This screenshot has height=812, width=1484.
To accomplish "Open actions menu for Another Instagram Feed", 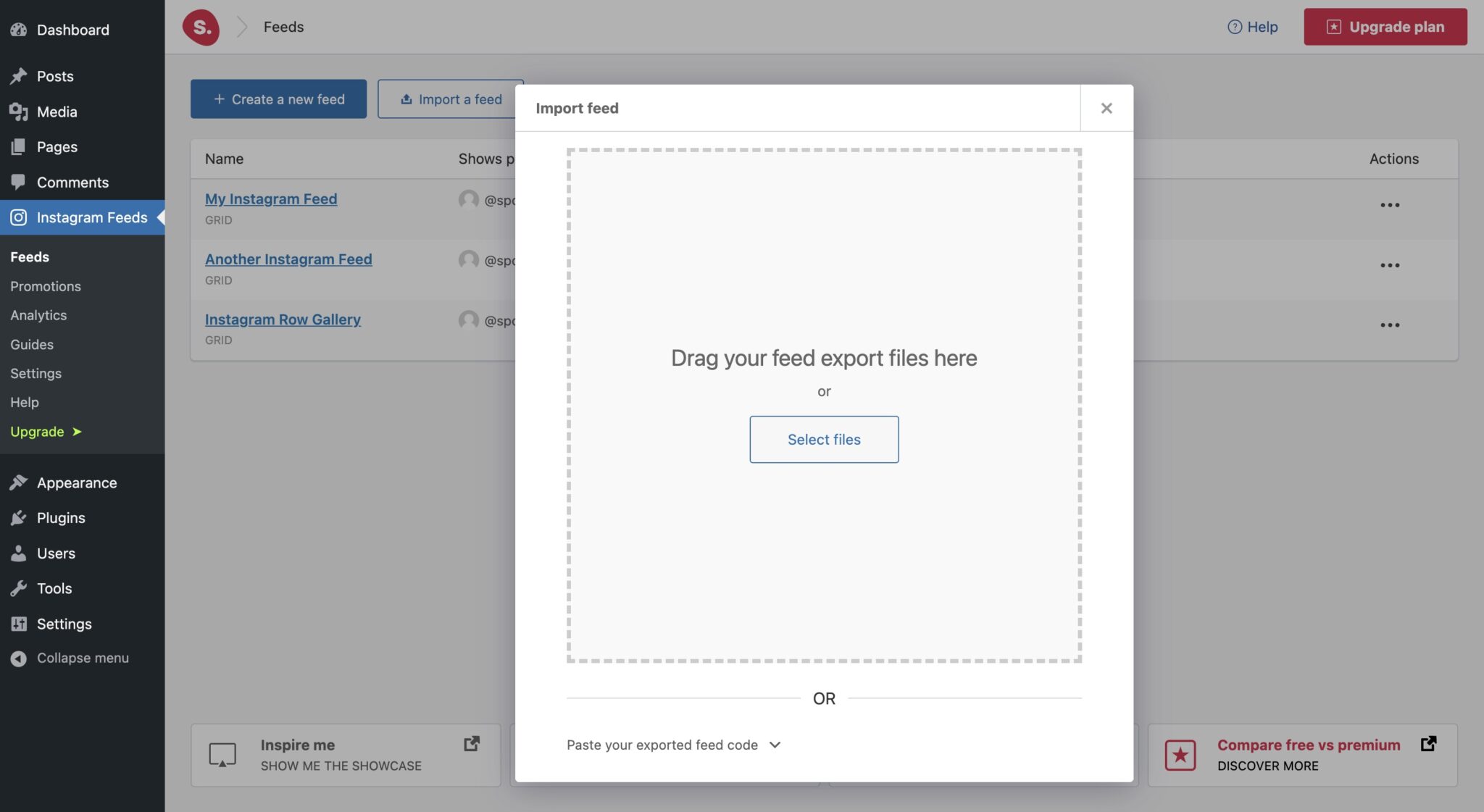I will [x=1390, y=265].
